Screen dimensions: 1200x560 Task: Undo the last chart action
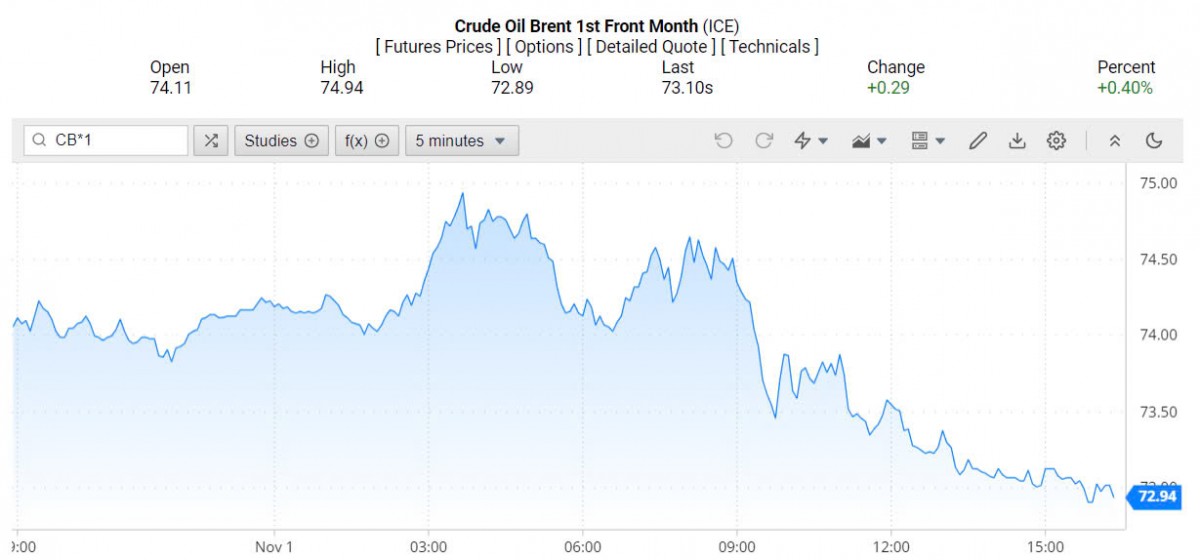tap(724, 141)
